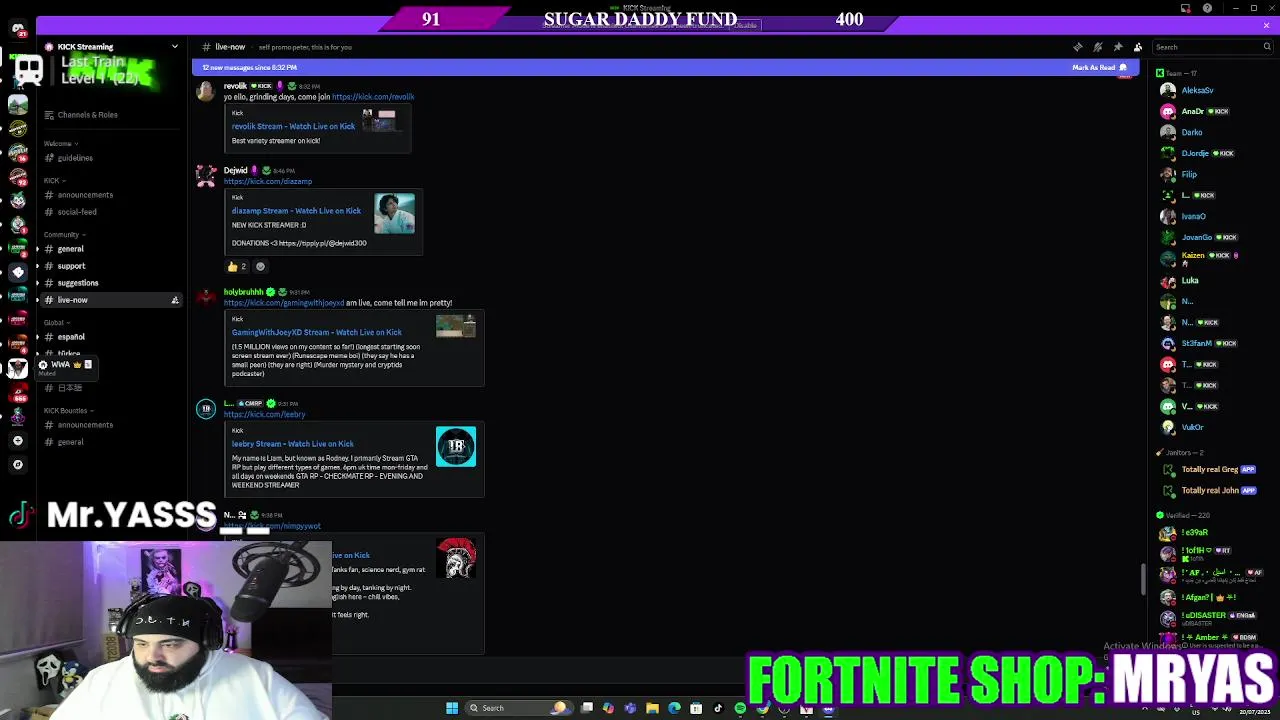The image size is (1280, 720).
Task: Open DJordje member profile
Action: coord(1195,153)
